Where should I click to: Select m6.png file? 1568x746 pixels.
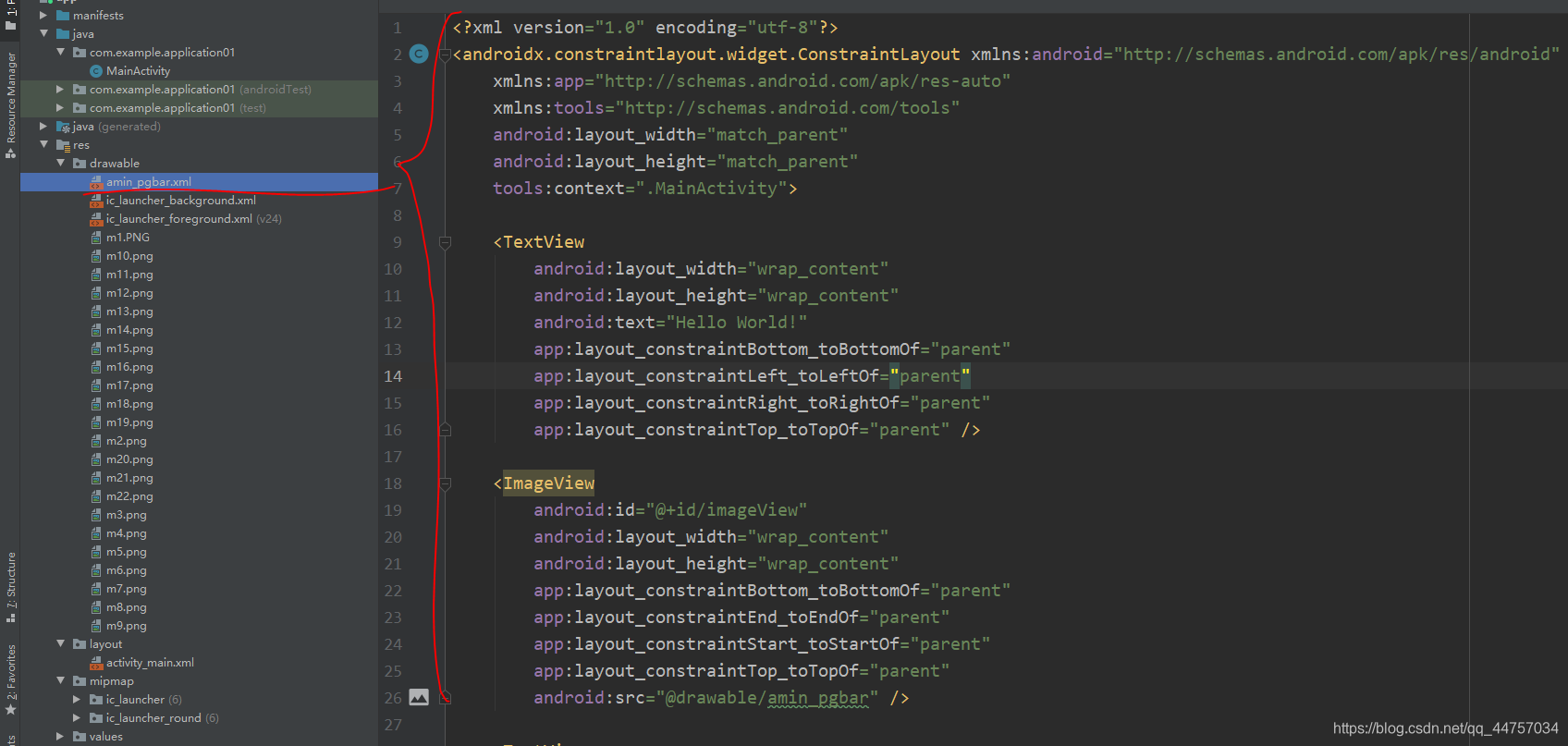pos(127,570)
